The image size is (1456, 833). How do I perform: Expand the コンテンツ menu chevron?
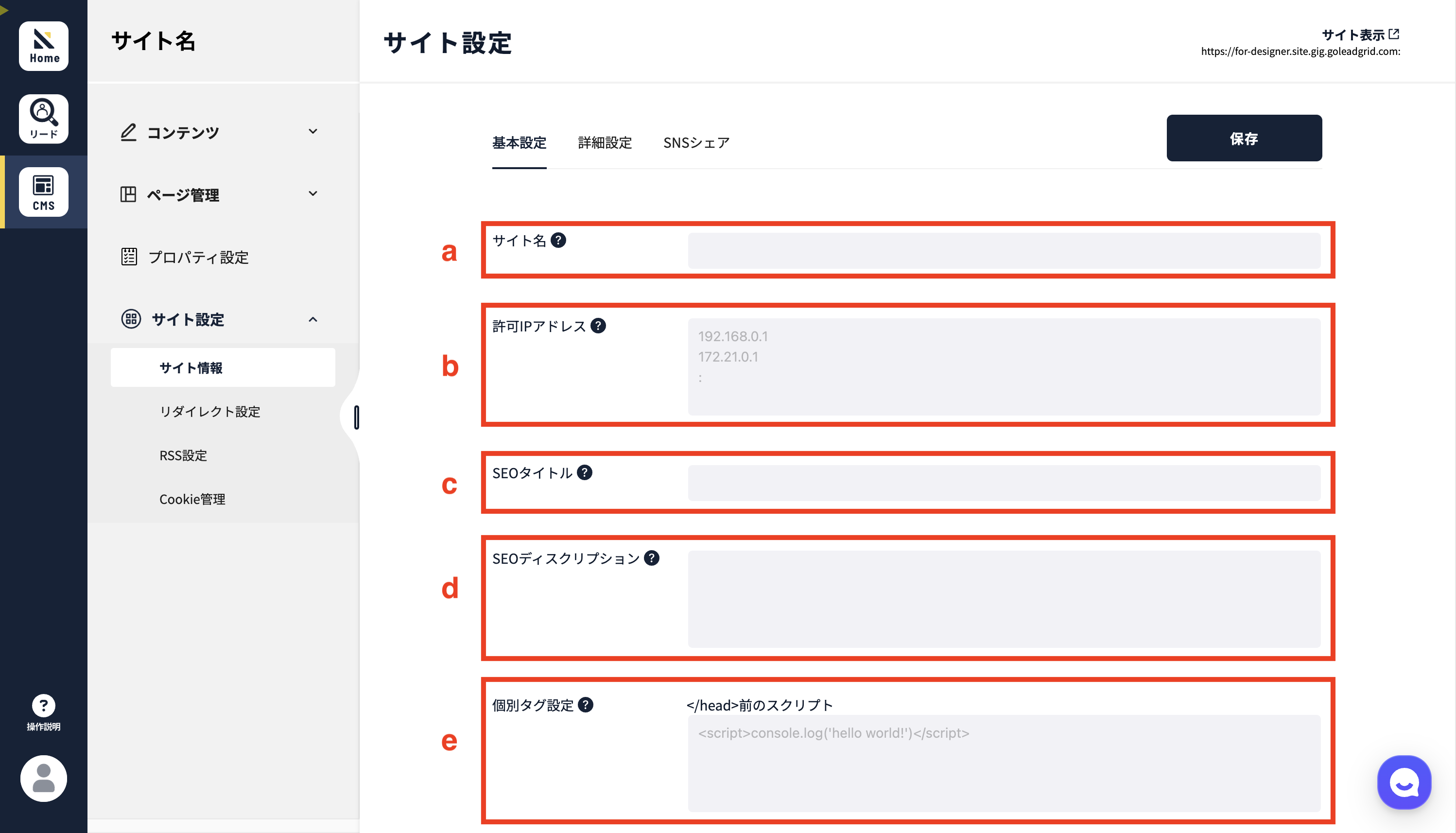(x=313, y=132)
